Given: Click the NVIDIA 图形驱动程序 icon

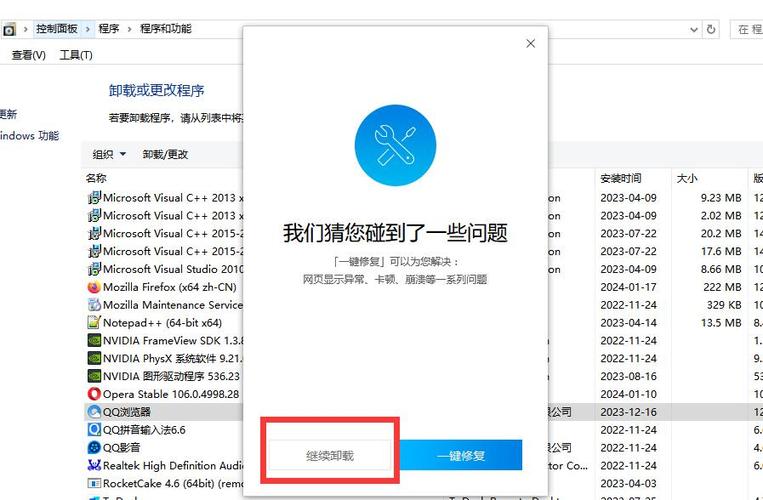Looking at the screenshot, I should click(94, 376).
